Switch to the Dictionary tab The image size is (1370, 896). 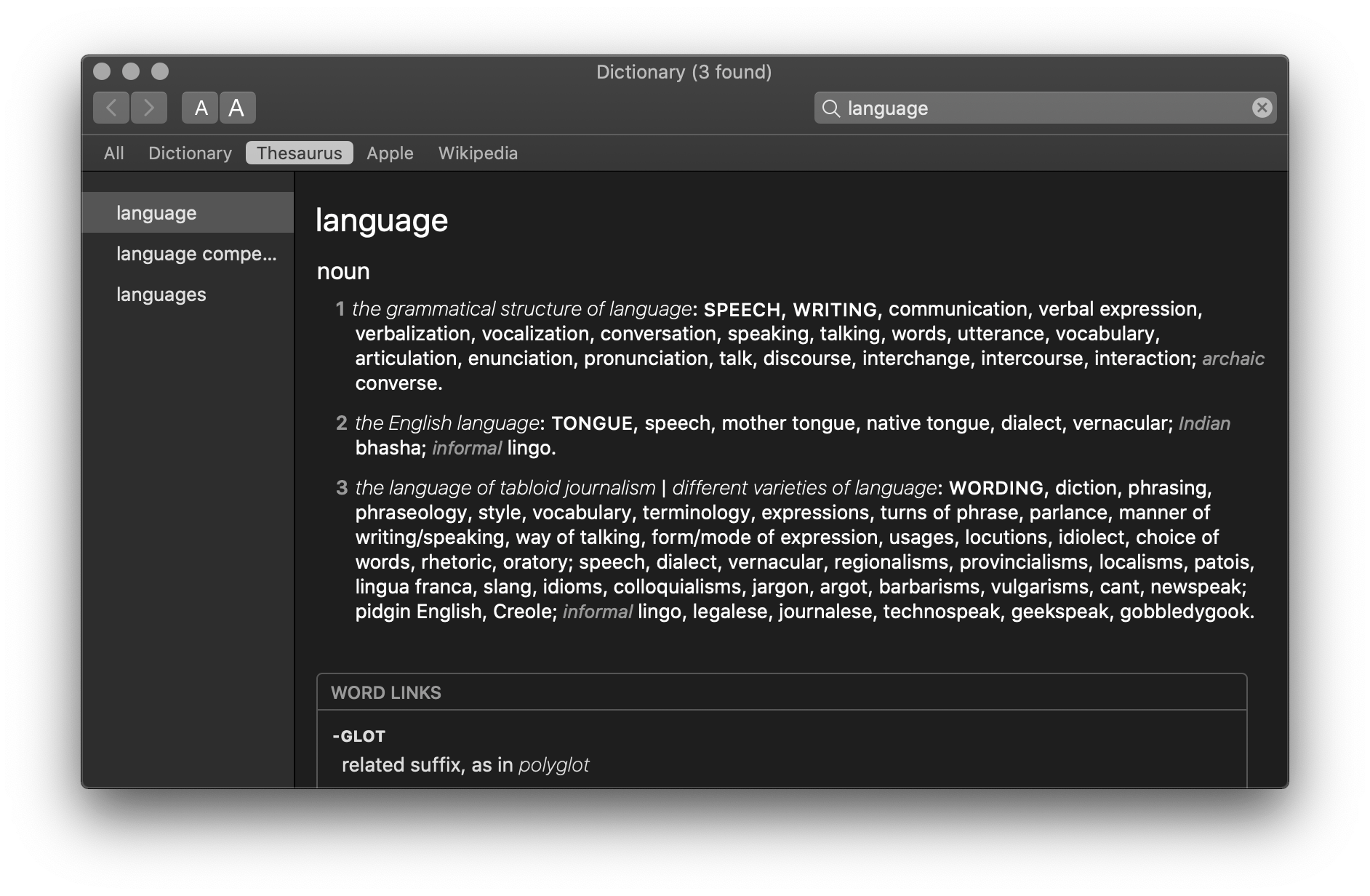[x=190, y=153]
